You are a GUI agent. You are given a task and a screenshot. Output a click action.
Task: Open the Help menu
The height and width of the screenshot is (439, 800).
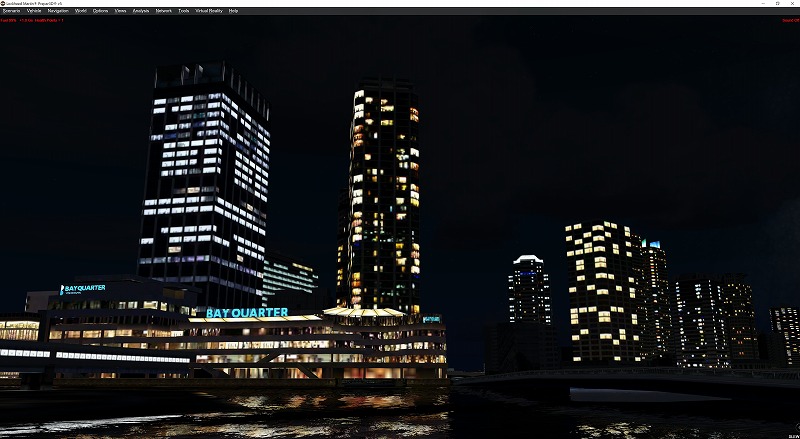point(233,11)
